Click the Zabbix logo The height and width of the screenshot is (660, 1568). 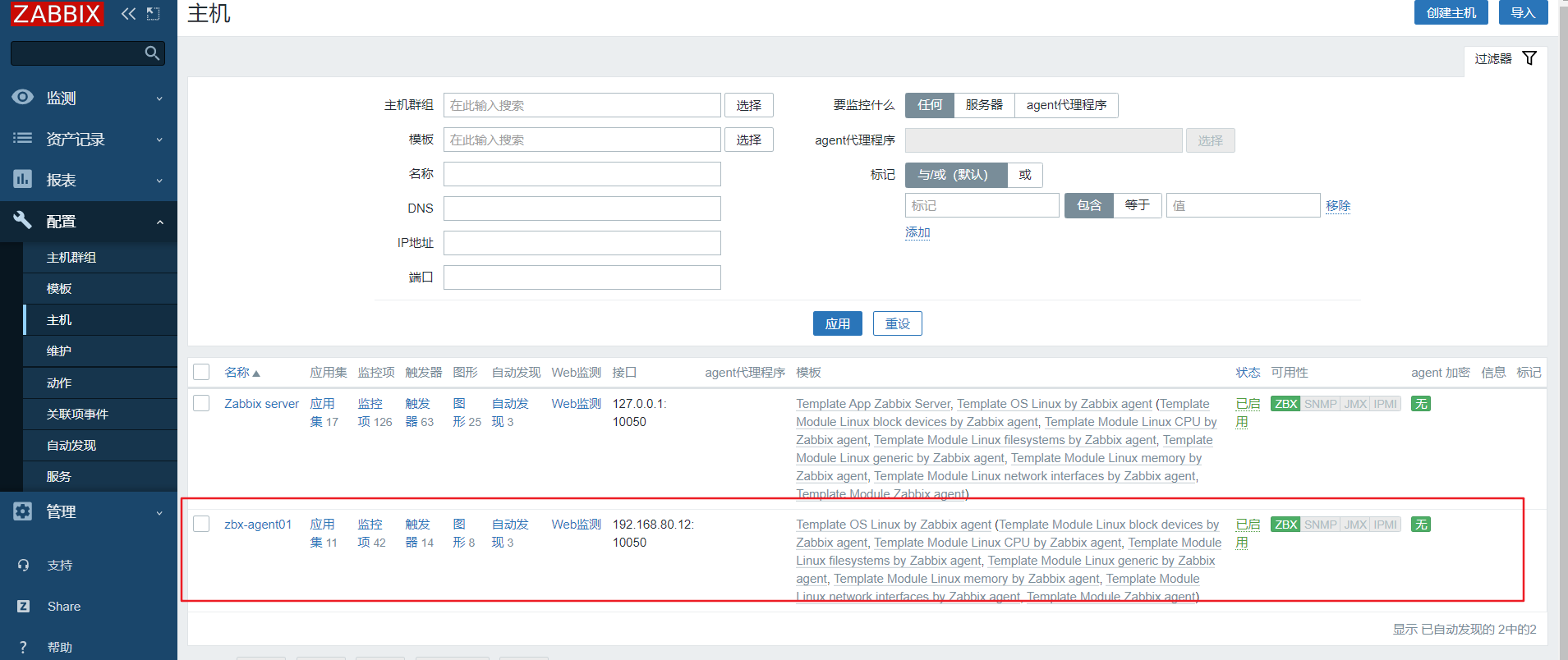tap(57, 13)
